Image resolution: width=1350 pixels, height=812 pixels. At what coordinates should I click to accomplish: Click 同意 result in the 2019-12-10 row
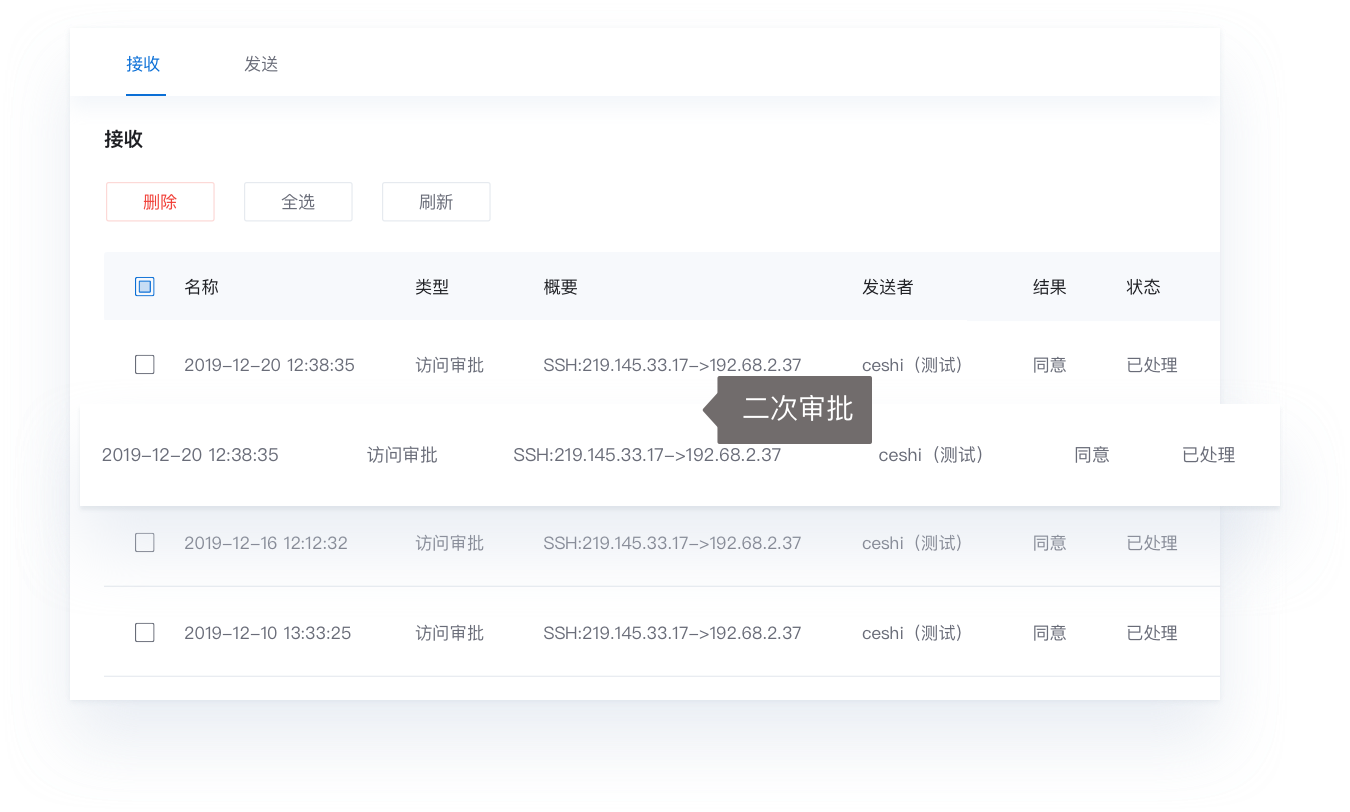coord(1050,633)
